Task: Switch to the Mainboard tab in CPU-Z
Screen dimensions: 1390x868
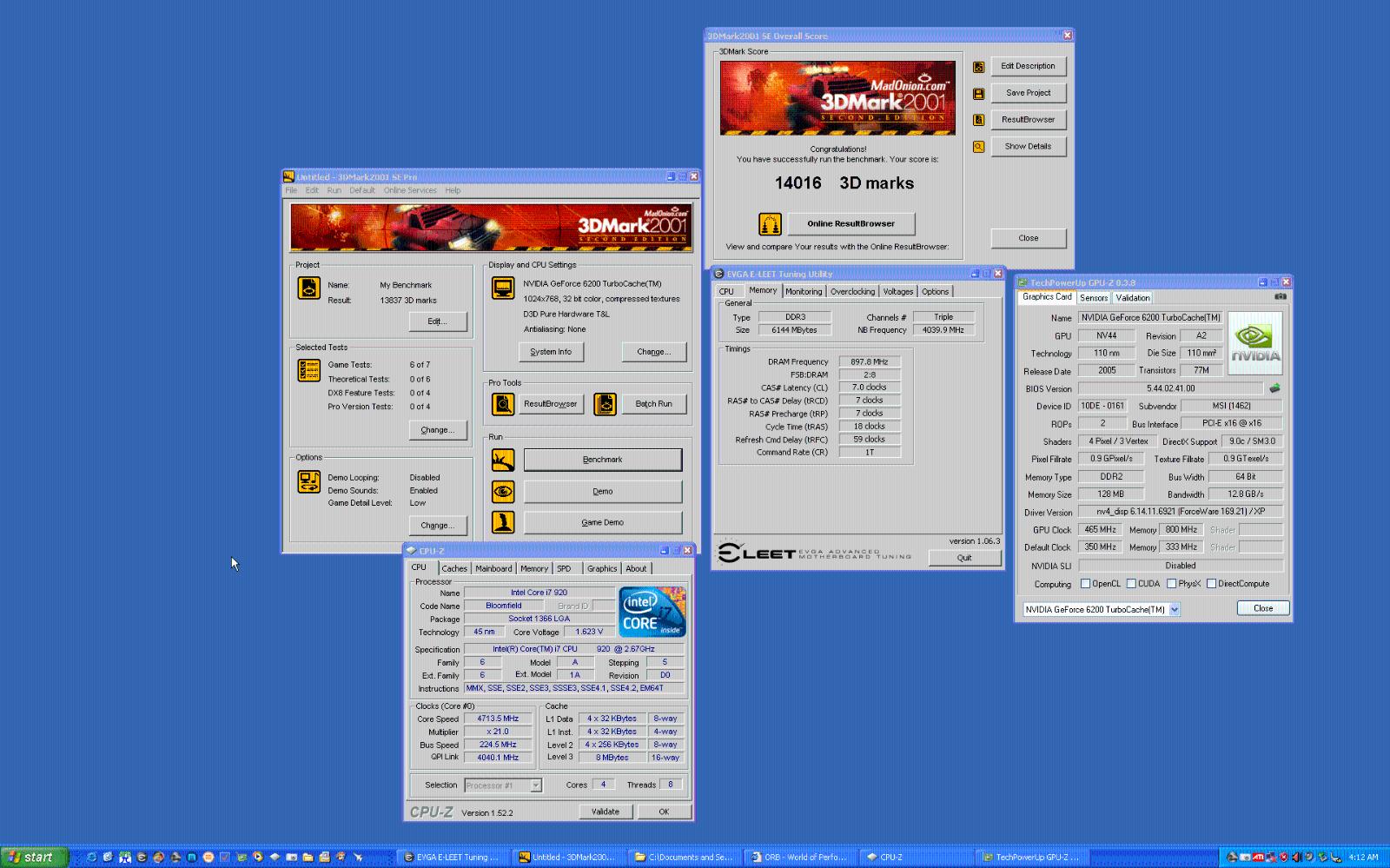Action: (493, 568)
